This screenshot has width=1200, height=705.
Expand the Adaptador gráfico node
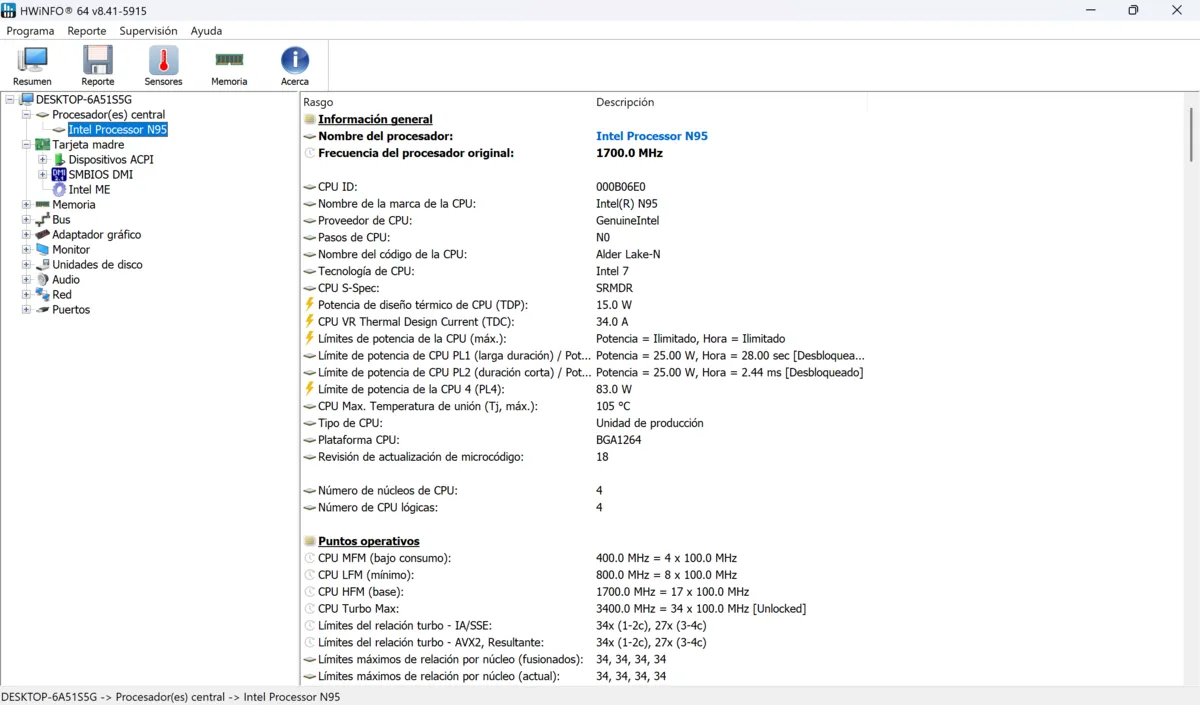tap(27, 235)
